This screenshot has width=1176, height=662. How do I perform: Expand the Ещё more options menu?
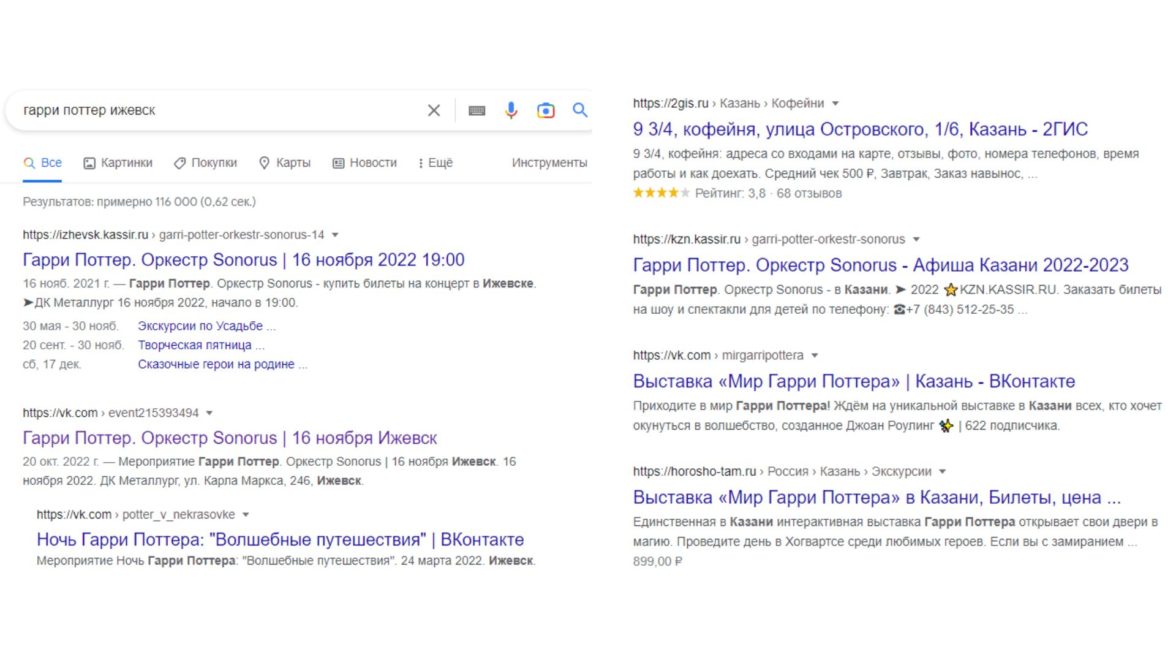(x=435, y=163)
